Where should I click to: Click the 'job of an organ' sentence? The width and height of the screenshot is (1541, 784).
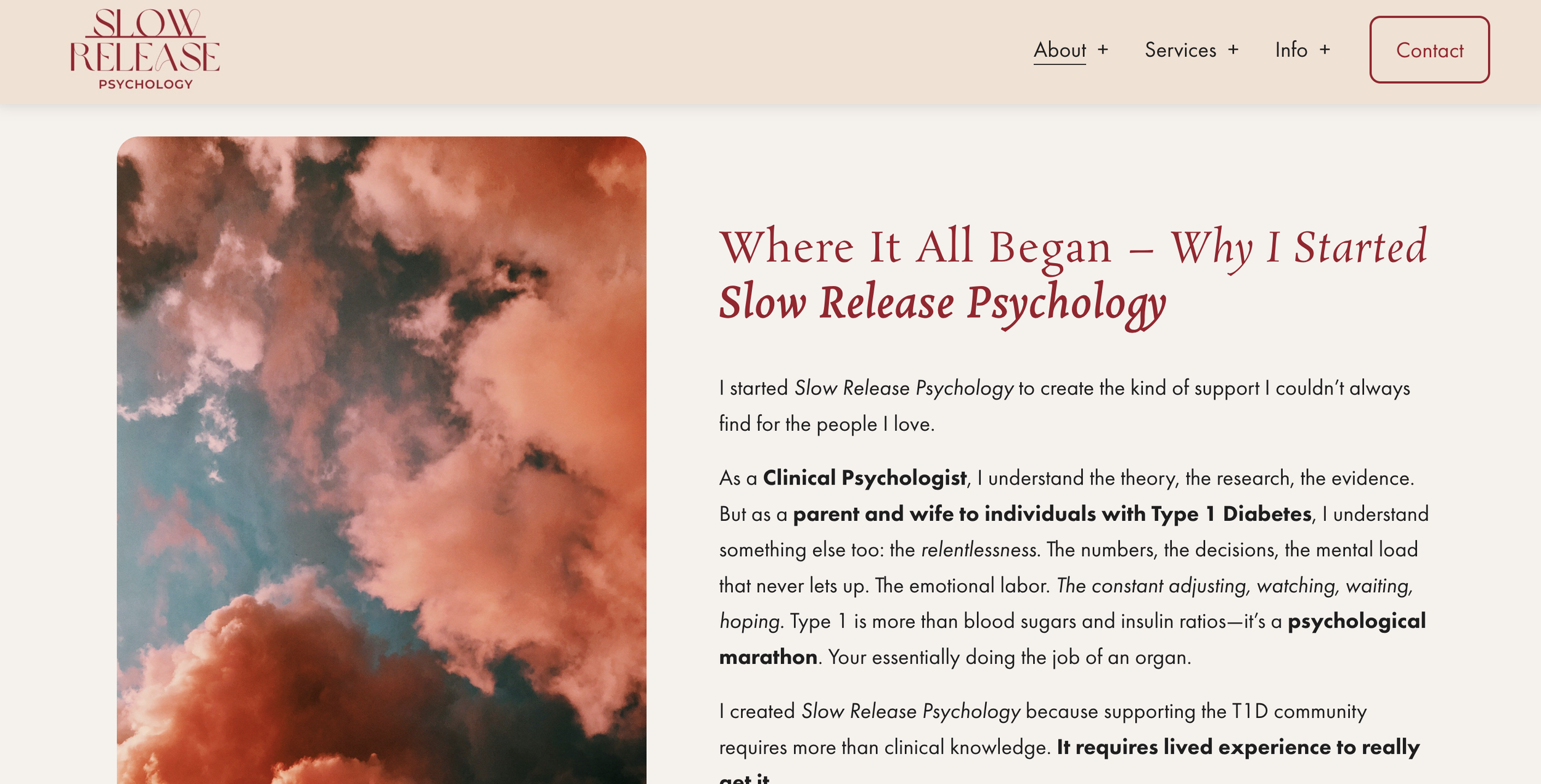(x=1009, y=658)
